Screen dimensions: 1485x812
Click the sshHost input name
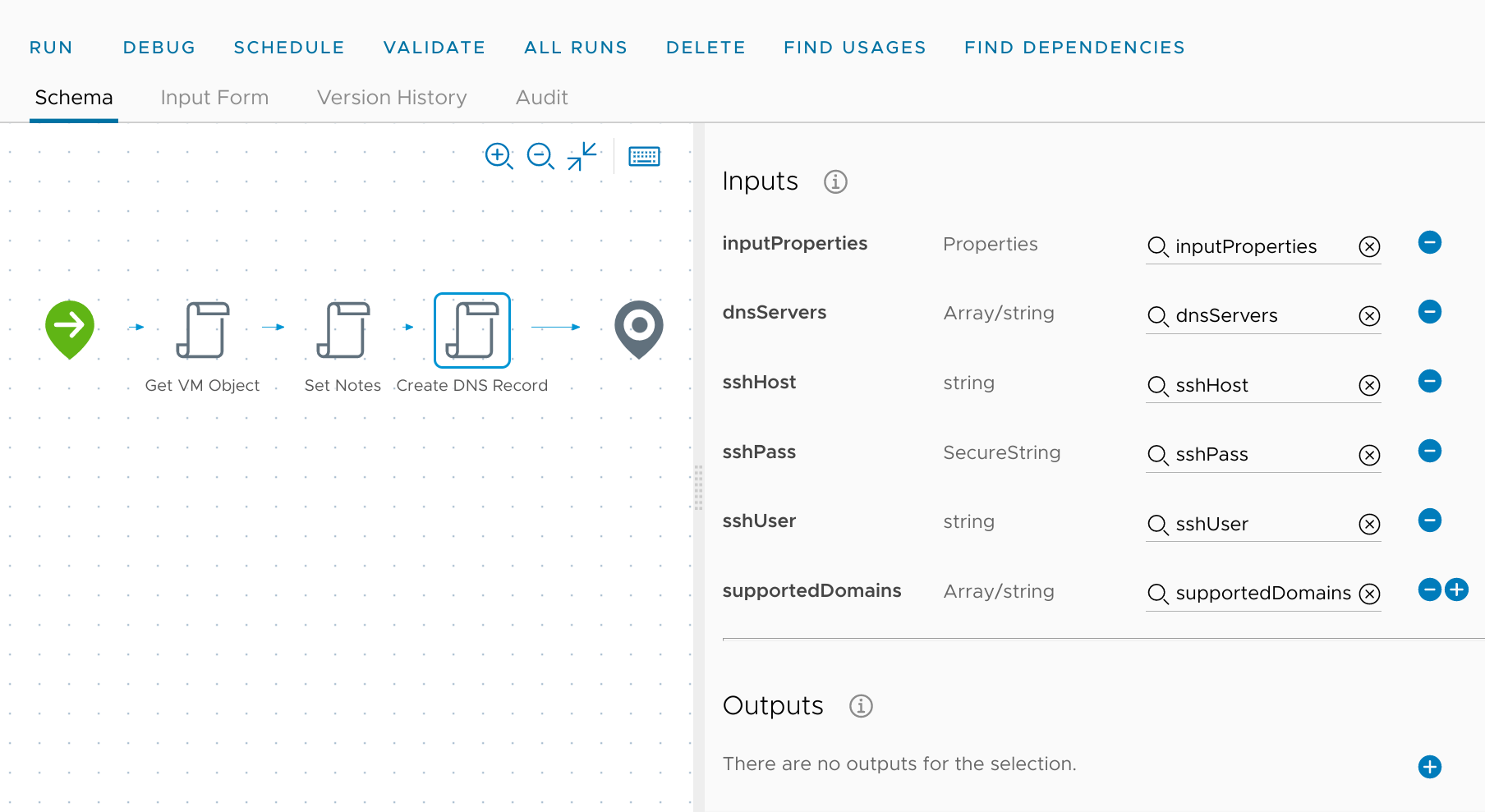(759, 382)
